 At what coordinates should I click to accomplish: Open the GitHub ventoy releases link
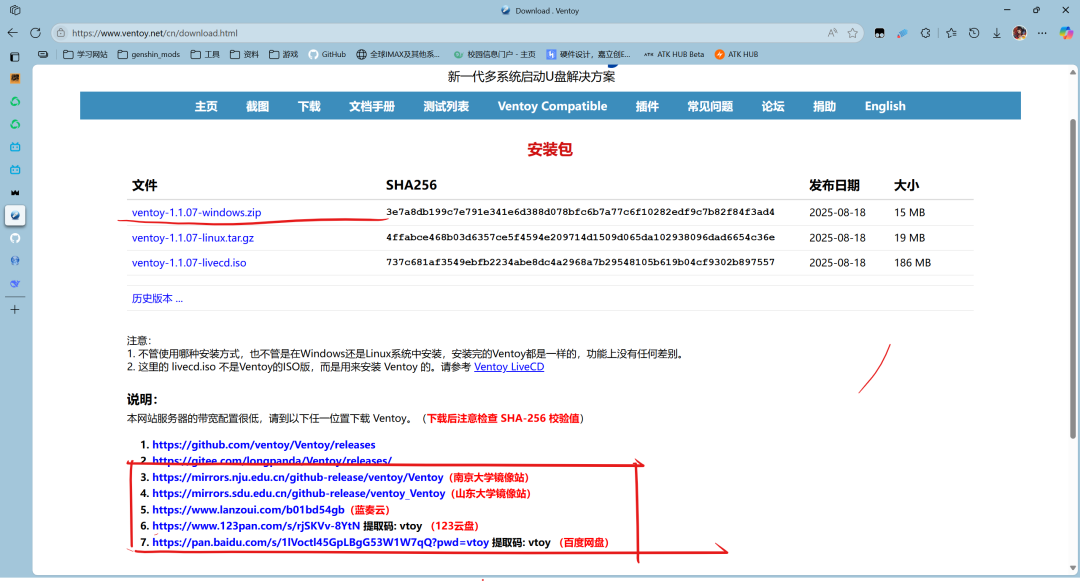click(x=264, y=444)
